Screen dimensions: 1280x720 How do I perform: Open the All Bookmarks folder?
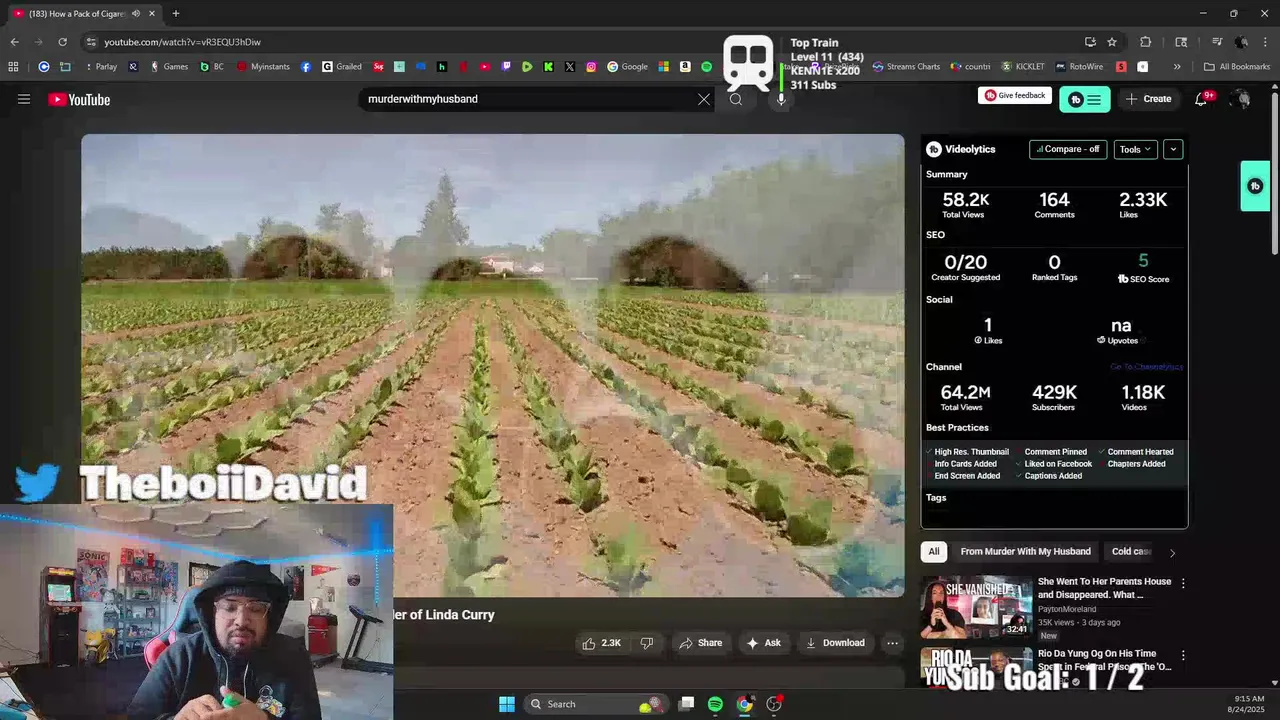point(1237,67)
